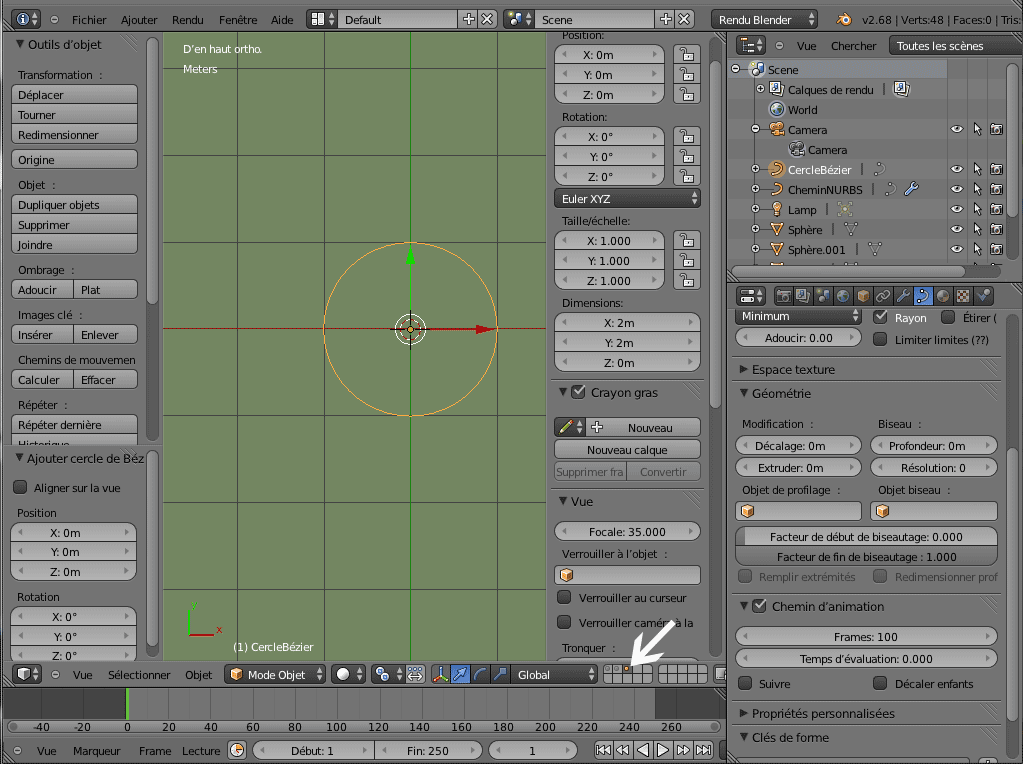Collapse the Géométrie panel
1023x764 pixels.
click(743, 393)
